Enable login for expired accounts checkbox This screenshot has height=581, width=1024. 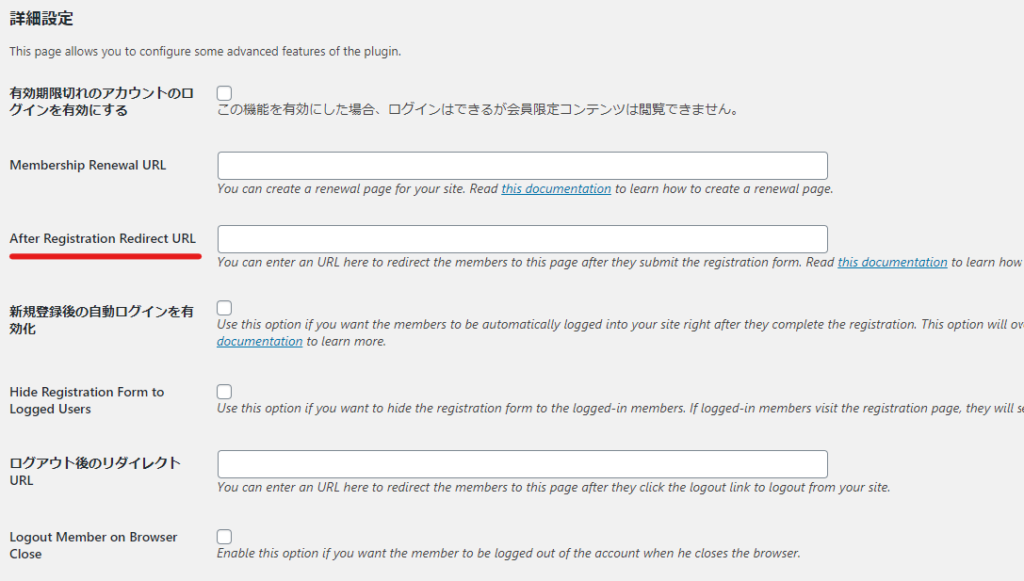pyautogui.click(x=224, y=93)
